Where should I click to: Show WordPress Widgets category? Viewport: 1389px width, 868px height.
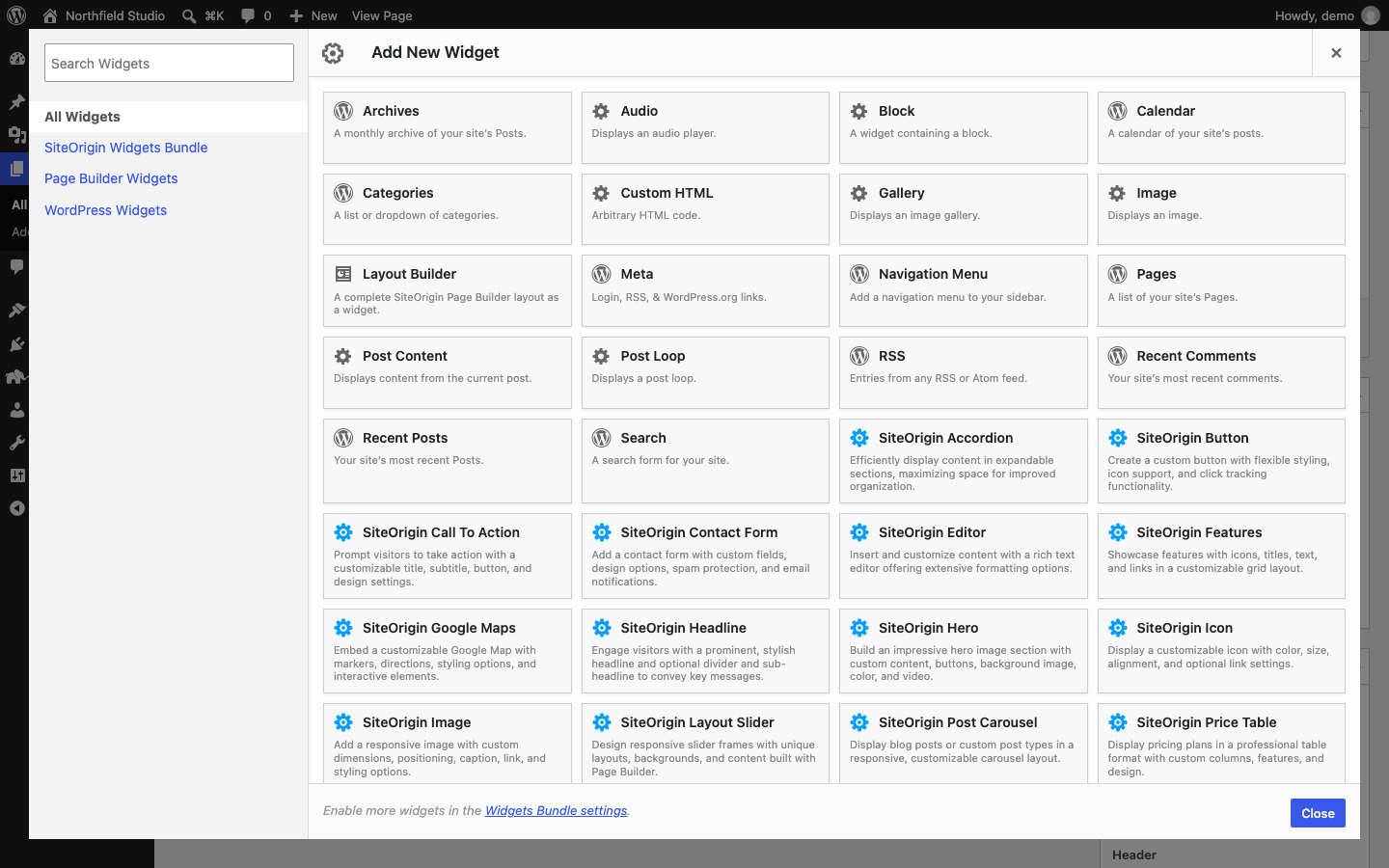[106, 210]
